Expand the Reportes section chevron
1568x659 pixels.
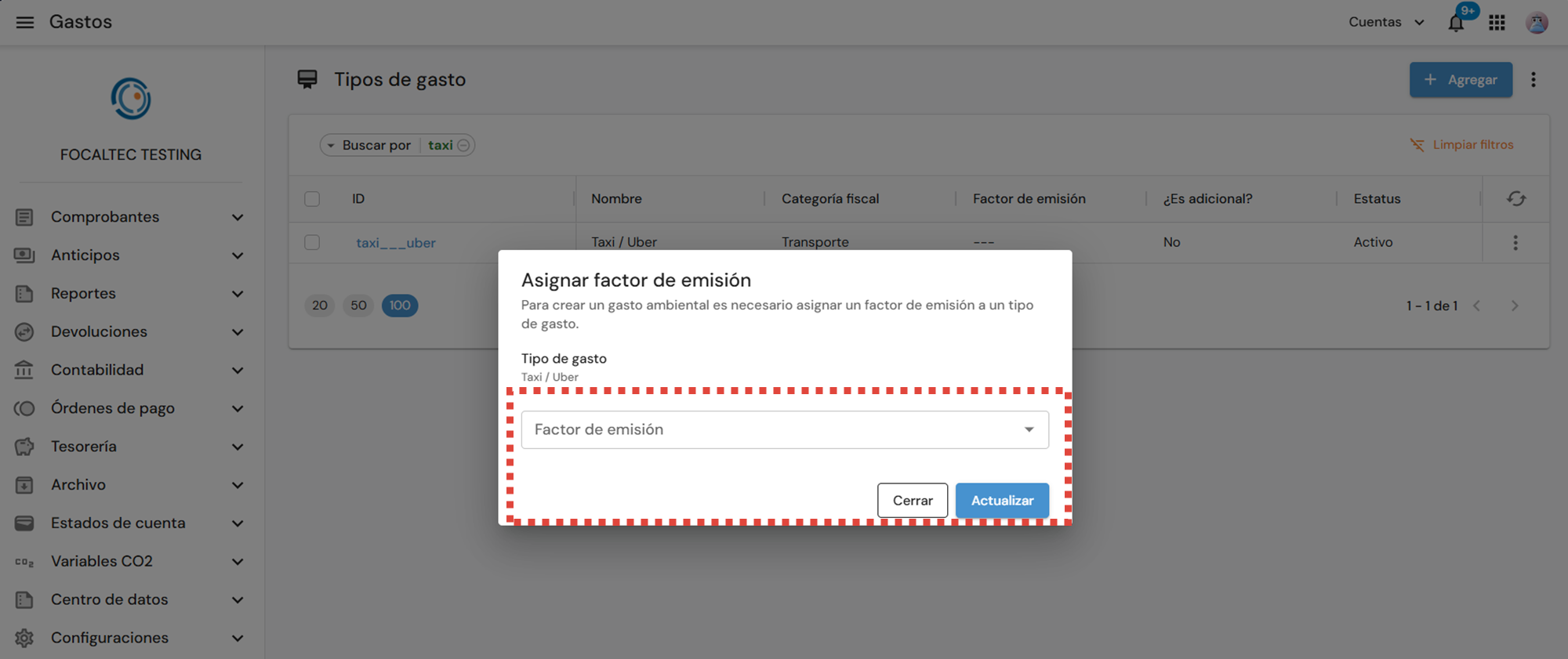(x=238, y=295)
